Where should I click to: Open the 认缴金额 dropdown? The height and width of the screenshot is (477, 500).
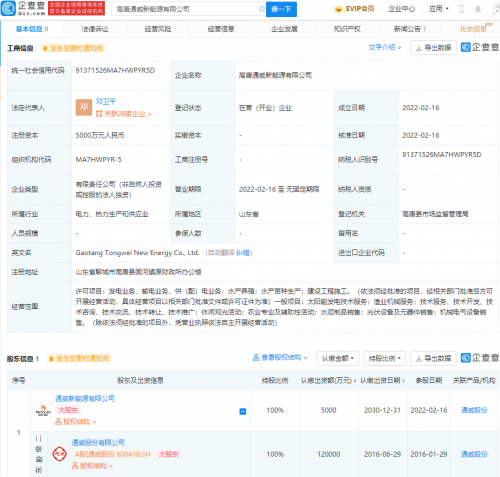click(338, 359)
